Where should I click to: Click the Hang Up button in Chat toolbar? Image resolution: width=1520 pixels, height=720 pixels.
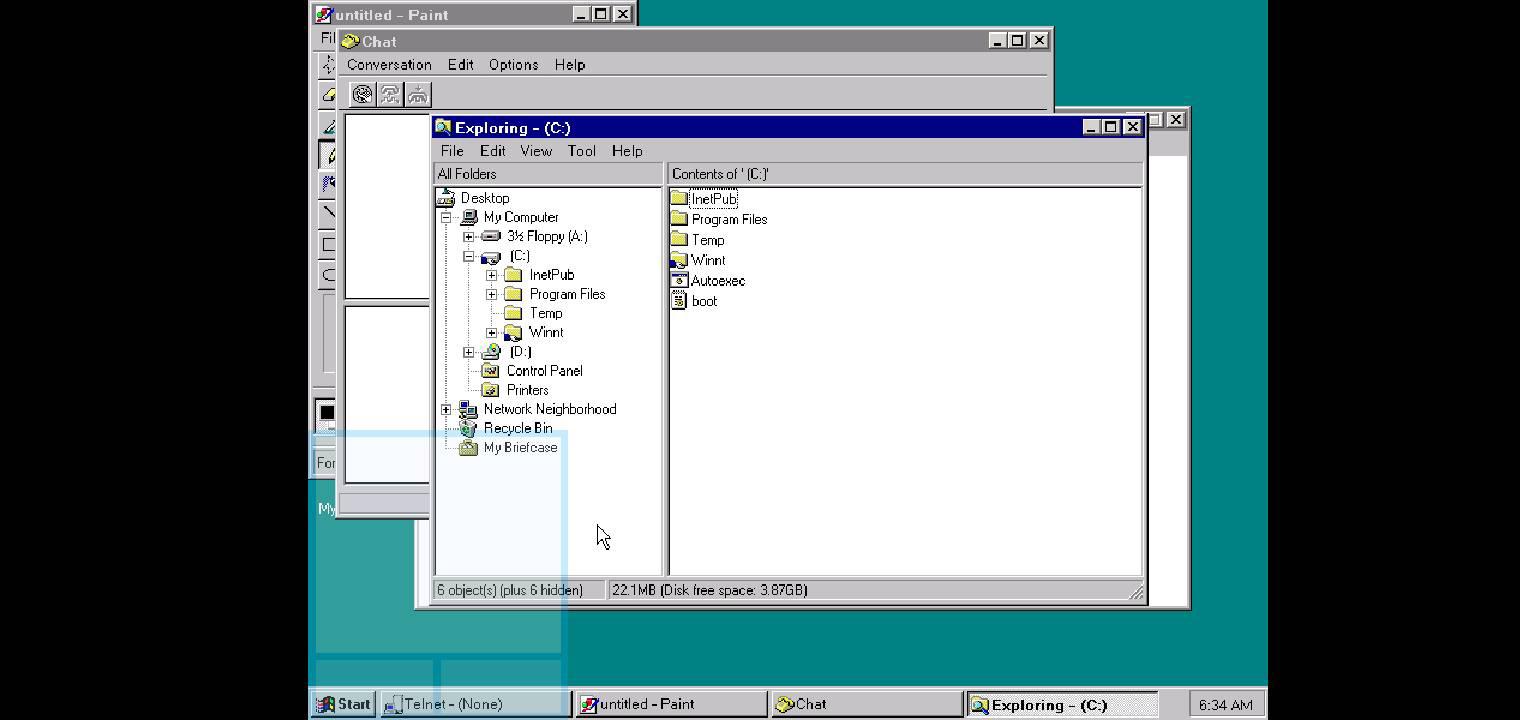[x=418, y=94]
